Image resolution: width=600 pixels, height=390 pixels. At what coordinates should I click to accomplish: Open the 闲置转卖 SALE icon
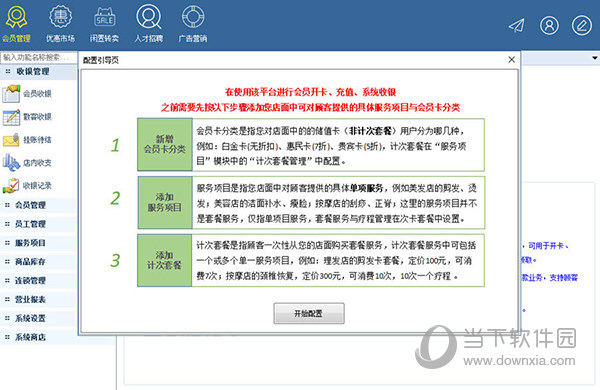(104, 23)
